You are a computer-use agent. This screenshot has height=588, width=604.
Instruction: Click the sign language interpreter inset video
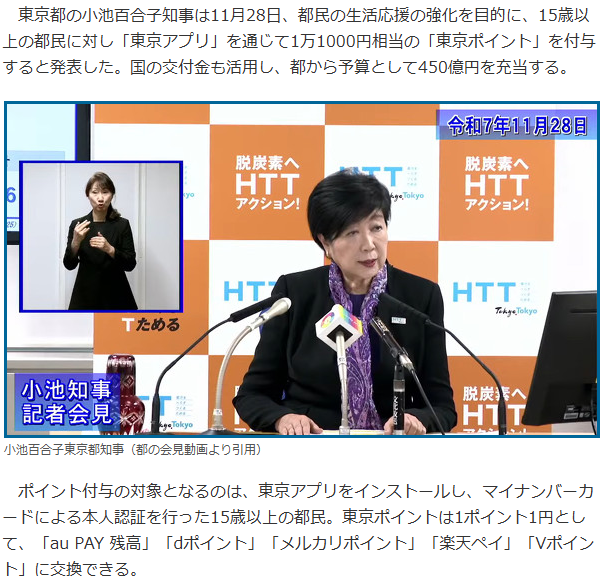pyautogui.click(x=102, y=236)
